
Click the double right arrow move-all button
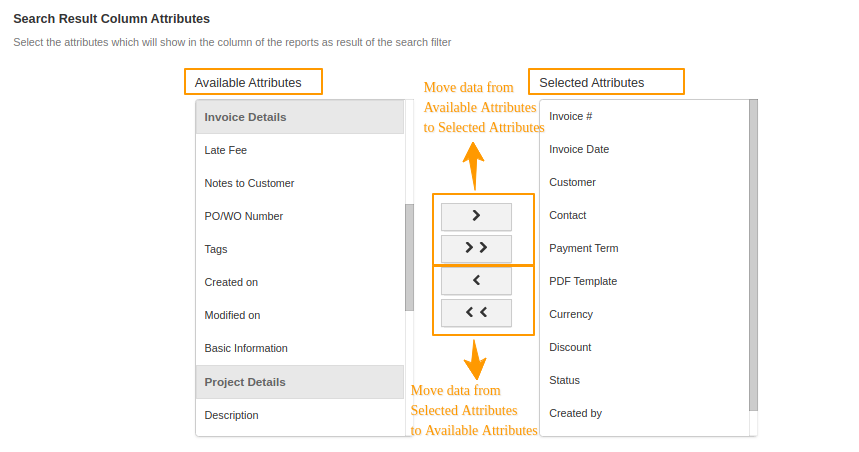(476, 248)
